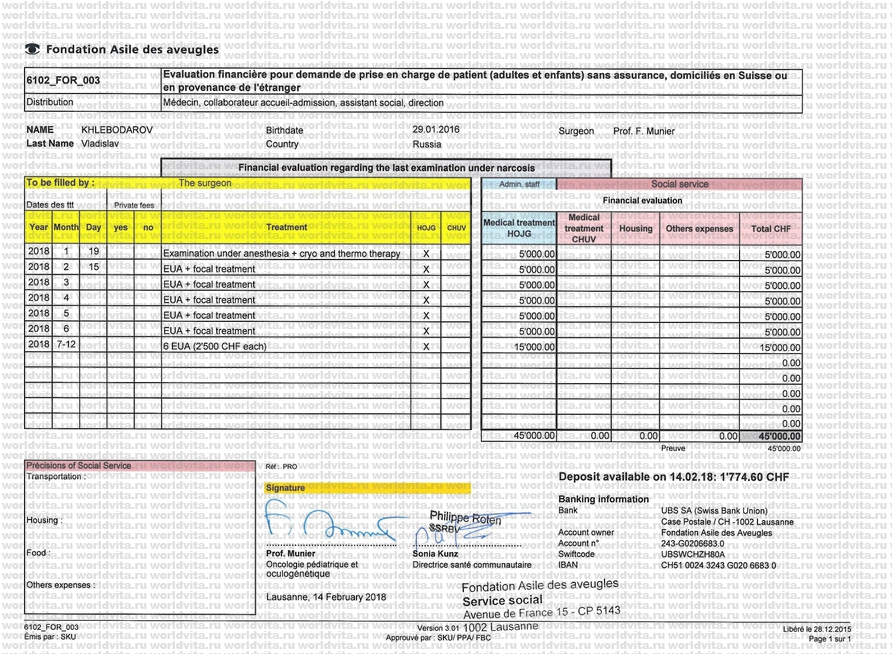892x654 pixels.
Task: Click the country value "Russia"
Action: coord(427,144)
